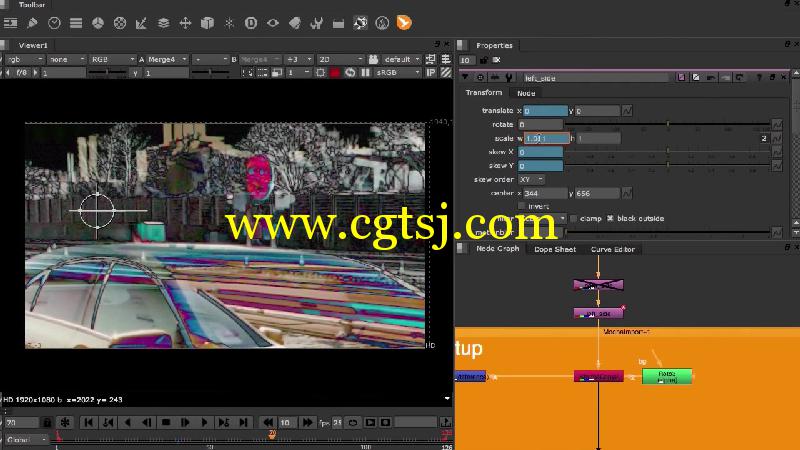
Task: Play forward
Action: point(204,422)
